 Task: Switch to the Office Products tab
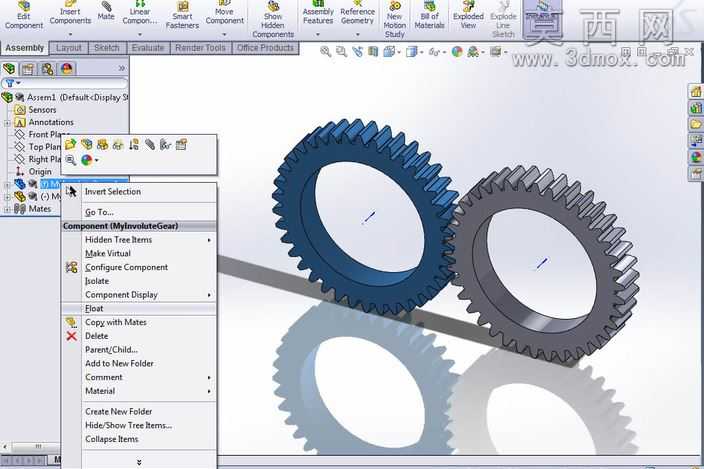click(x=265, y=48)
